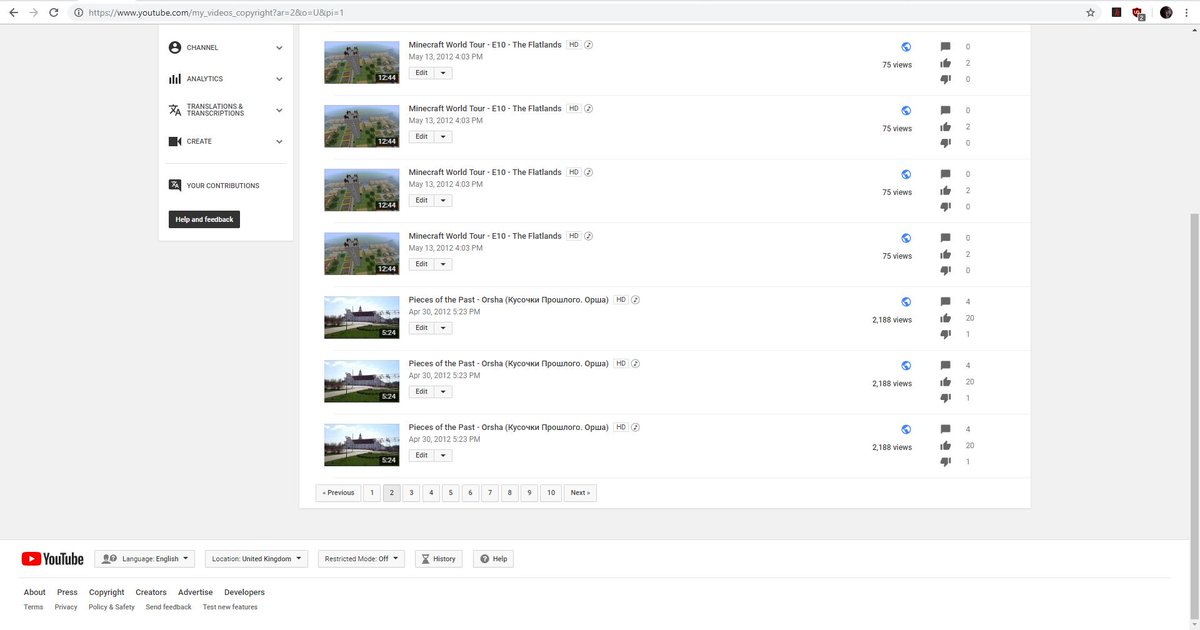Click the Create camera icon in sidebar
The image size is (1200, 630).
tap(175, 141)
